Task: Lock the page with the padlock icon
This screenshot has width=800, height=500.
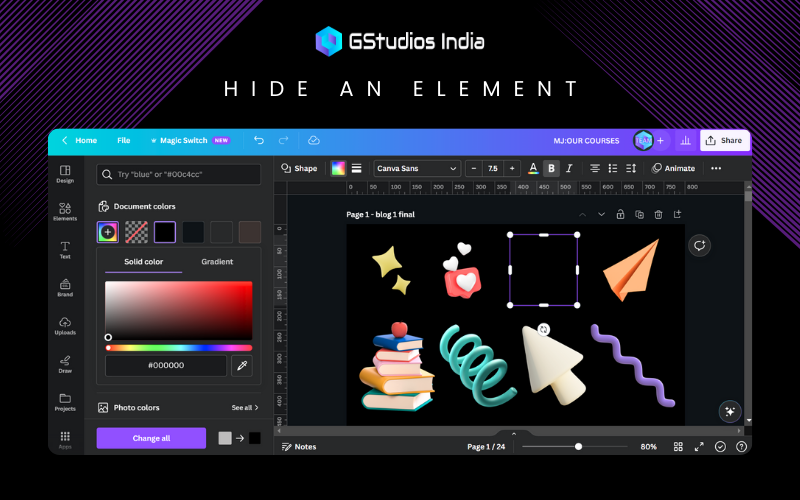Action: [620, 214]
